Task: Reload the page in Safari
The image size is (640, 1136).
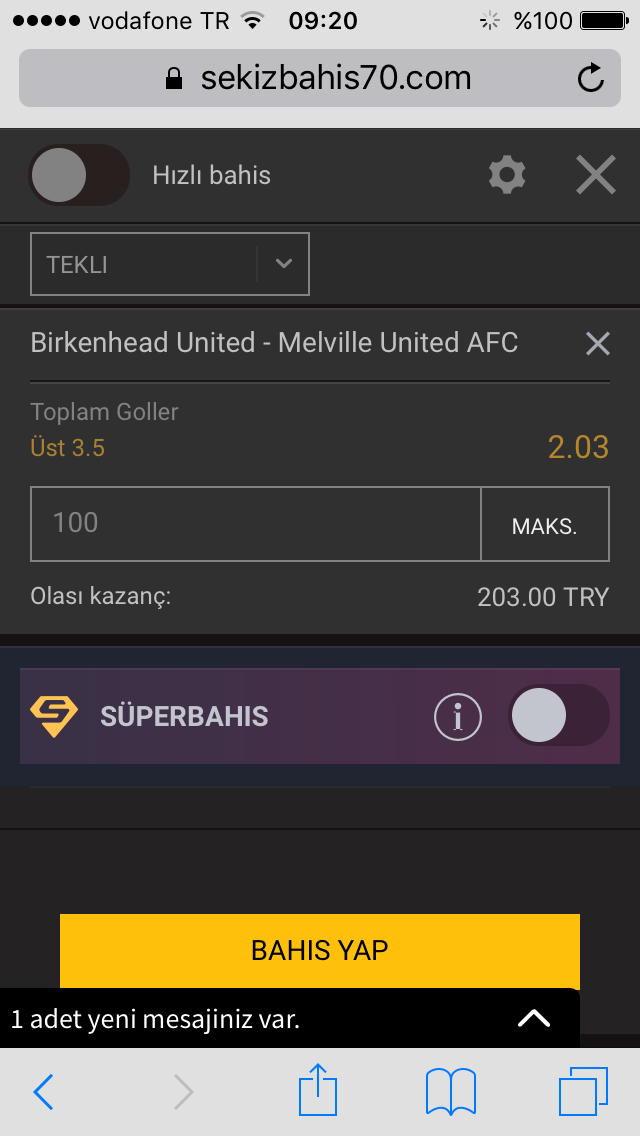Action: point(591,78)
